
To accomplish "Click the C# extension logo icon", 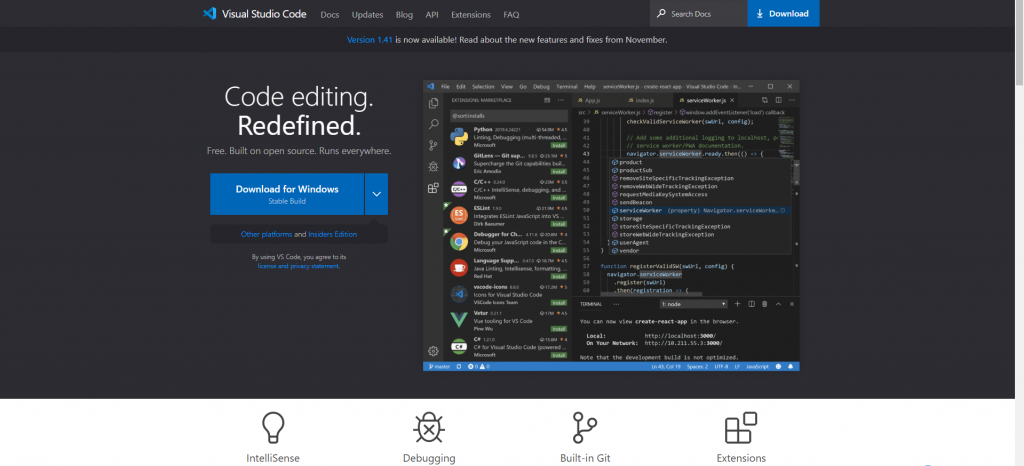I will [x=458, y=346].
